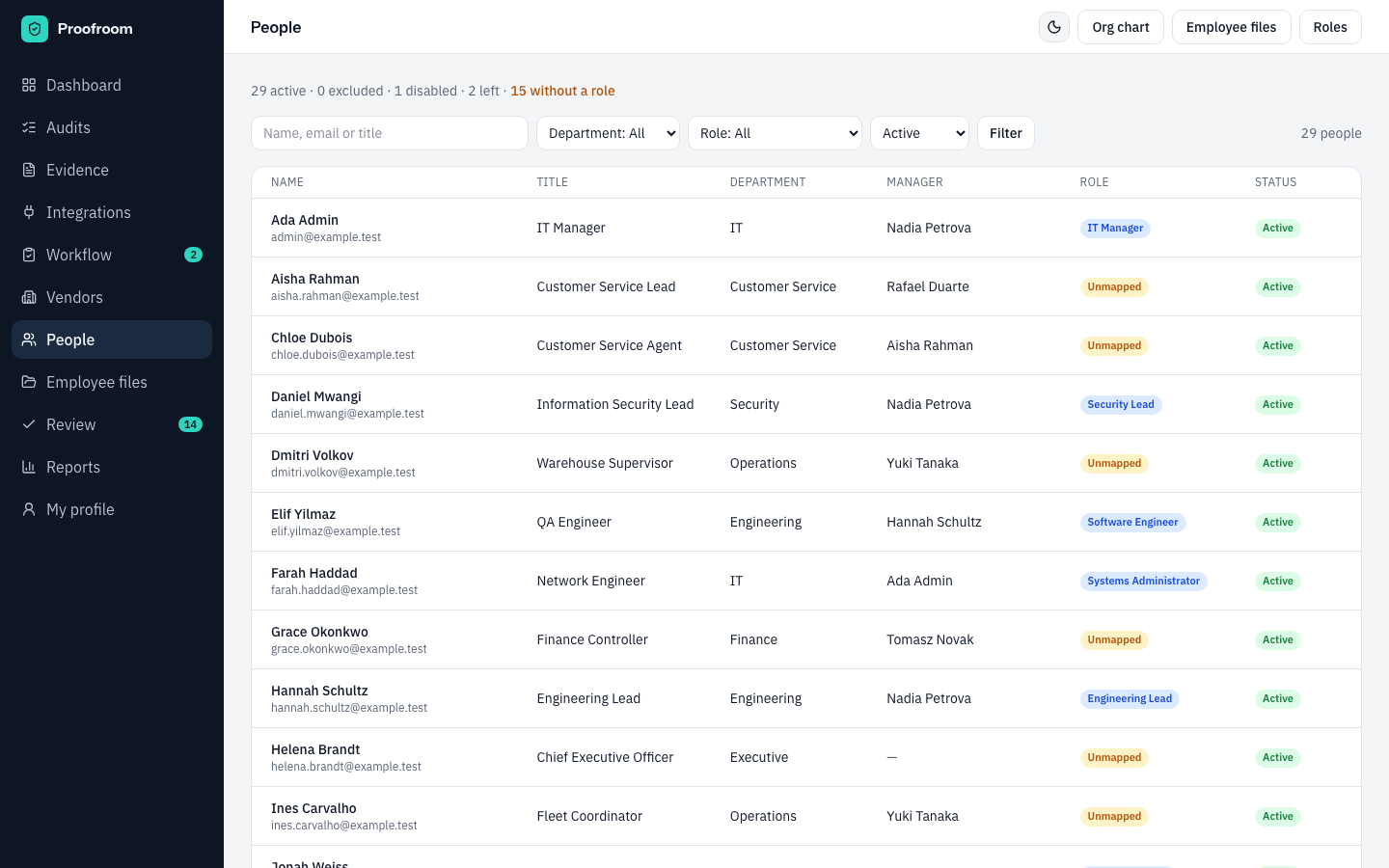Expand the Role: All dropdown

[775, 133]
